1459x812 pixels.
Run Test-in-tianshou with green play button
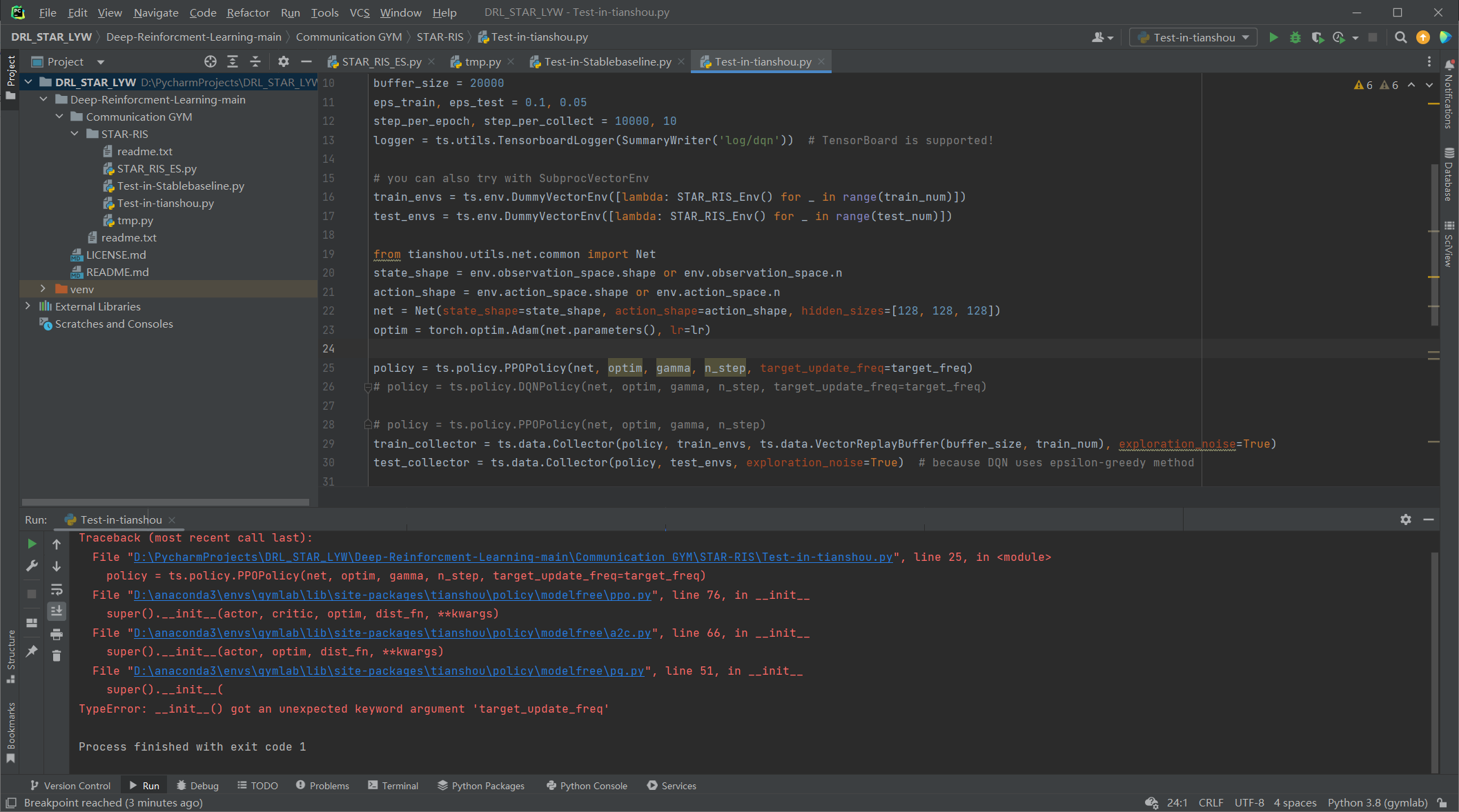click(x=1273, y=37)
